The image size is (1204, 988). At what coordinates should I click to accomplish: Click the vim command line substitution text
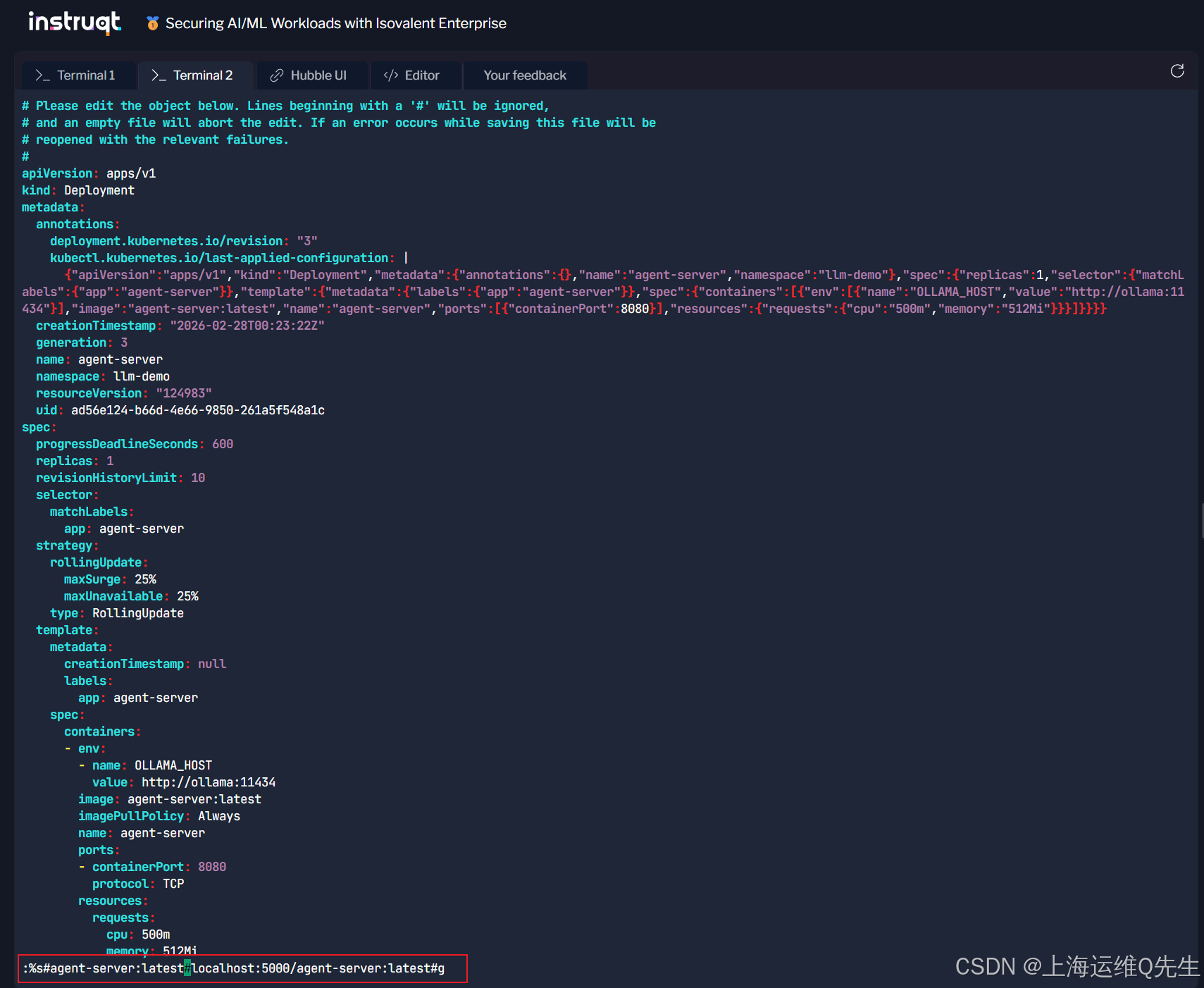234,968
